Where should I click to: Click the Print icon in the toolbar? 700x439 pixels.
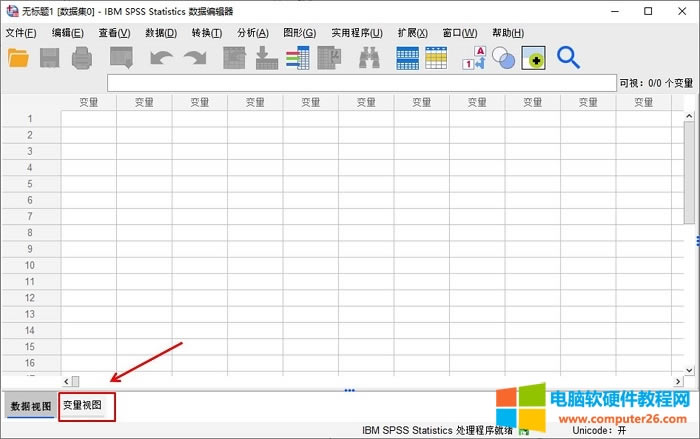[82, 58]
